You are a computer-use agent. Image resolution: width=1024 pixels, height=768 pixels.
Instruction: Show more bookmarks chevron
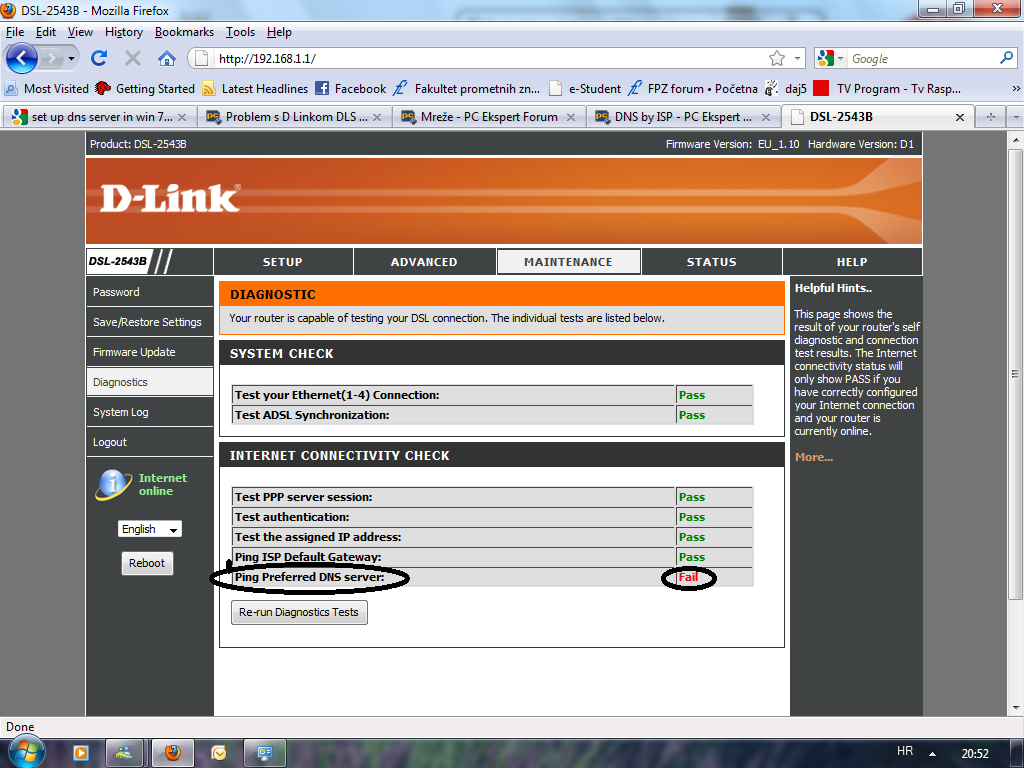(x=1016, y=88)
